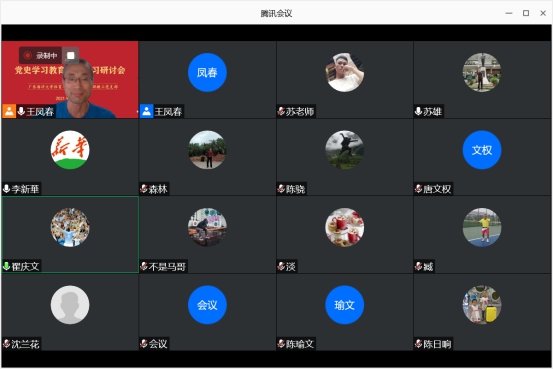
Task: Click the name label 森林
Action: [x=158, y=189]
